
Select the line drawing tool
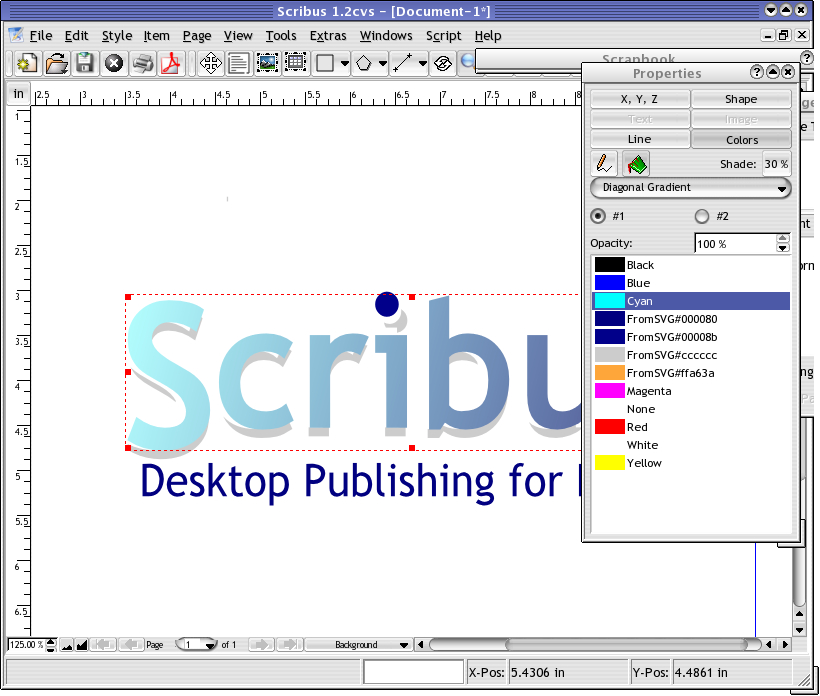pyautogui.click(x=403, y=63)
